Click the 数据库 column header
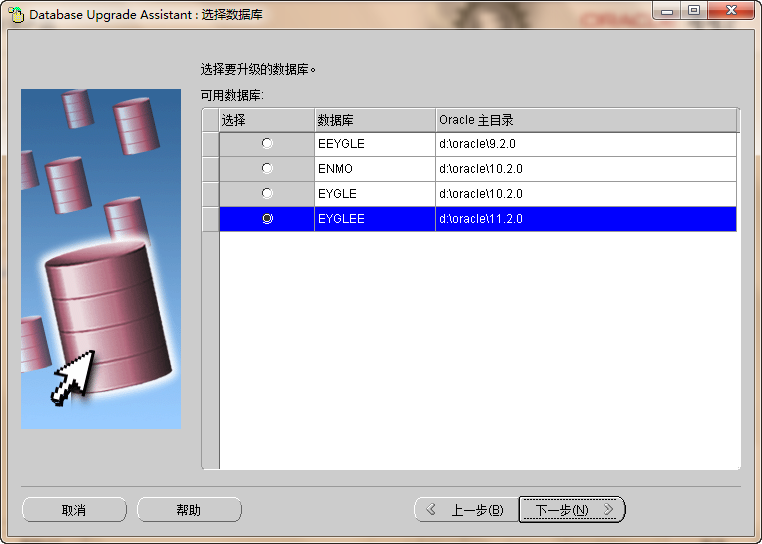 (375, 120)
